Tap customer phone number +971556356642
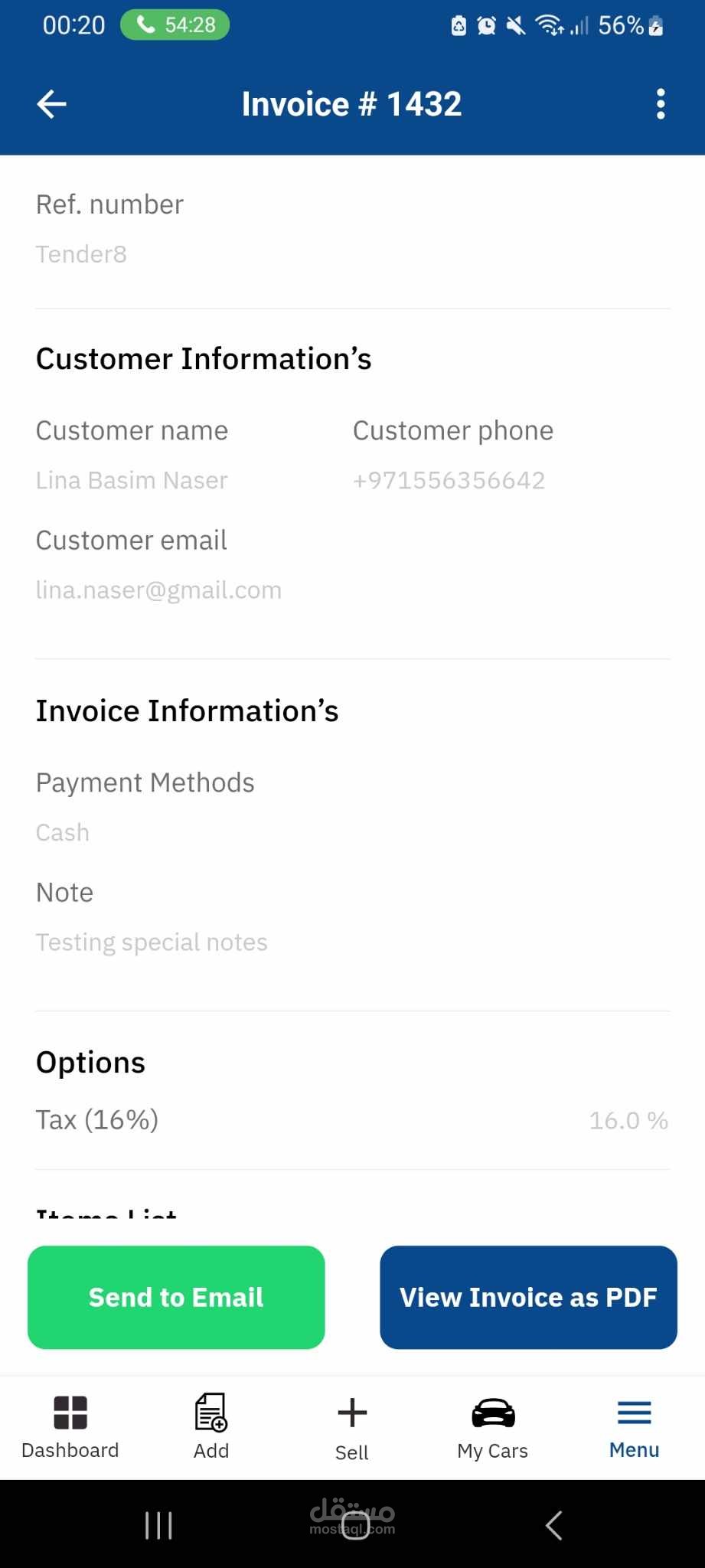The image size is (705, 1568). pos(449,480)
